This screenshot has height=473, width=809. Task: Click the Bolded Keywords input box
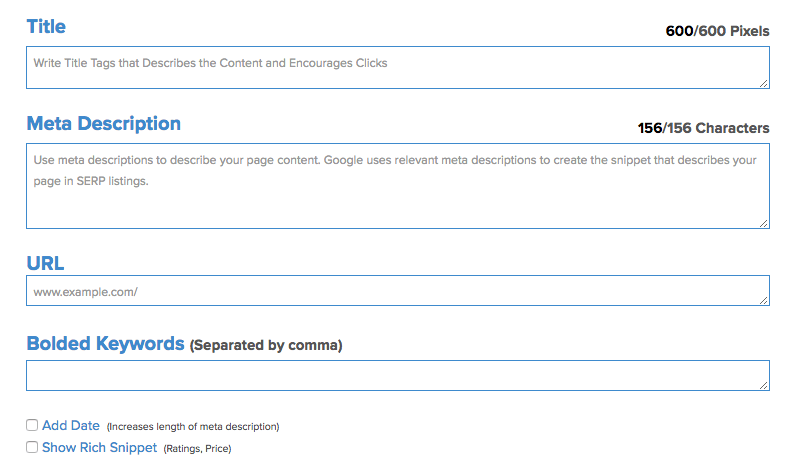397,375
